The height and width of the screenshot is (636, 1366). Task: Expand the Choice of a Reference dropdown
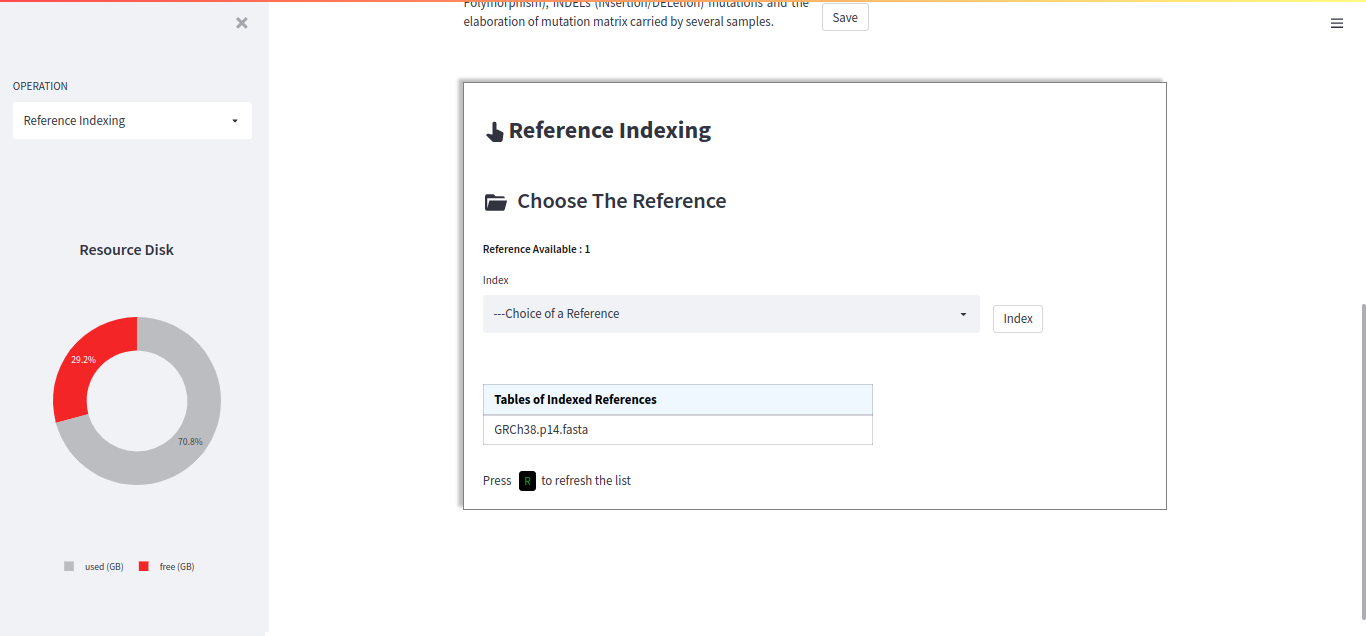click(x=731, y=314)
